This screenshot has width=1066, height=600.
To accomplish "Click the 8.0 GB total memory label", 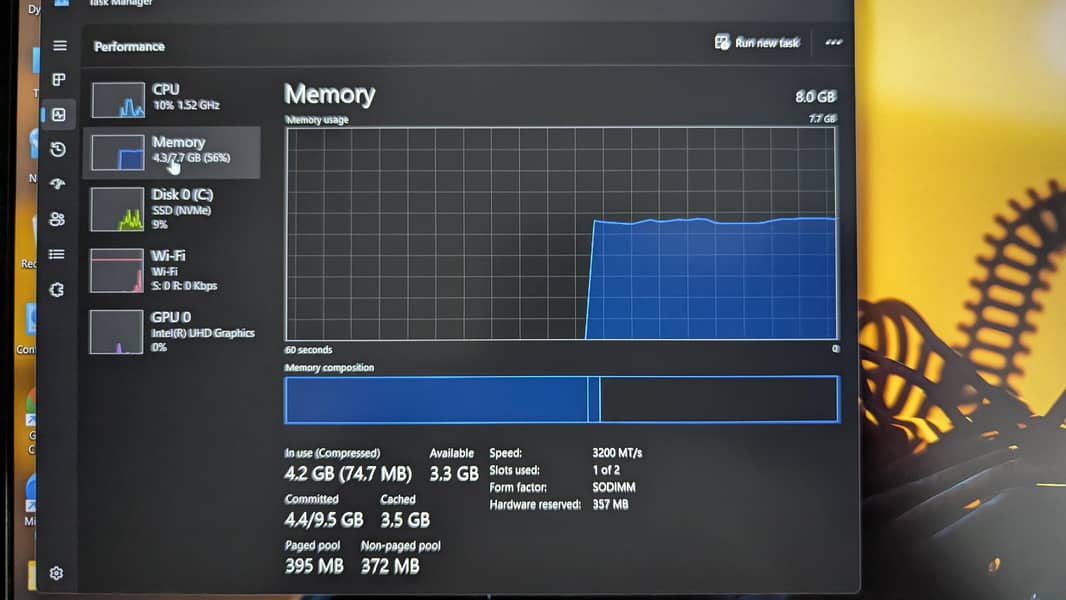I will 815,96.
